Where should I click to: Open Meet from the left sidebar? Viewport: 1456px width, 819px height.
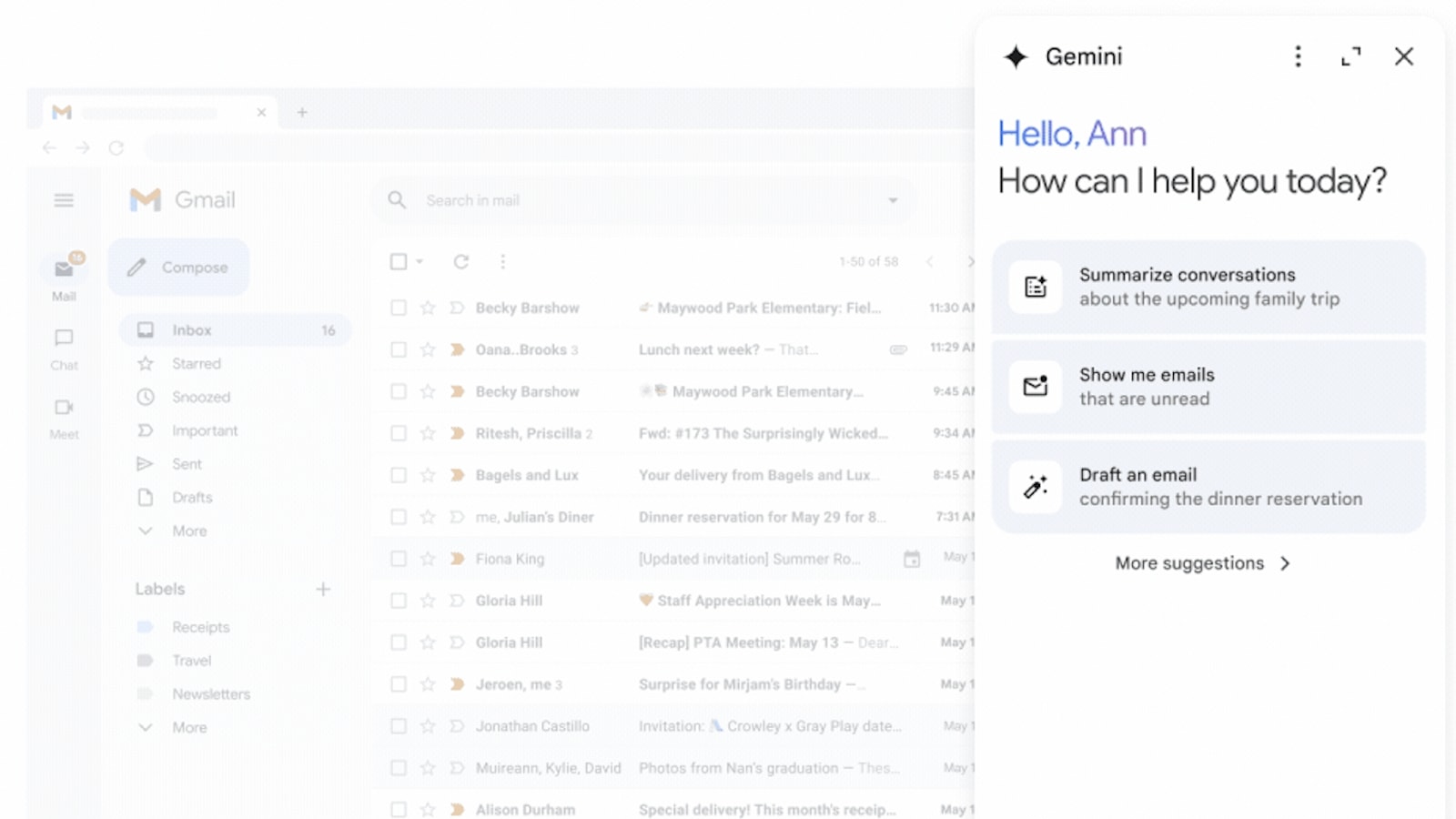[63, 414]
